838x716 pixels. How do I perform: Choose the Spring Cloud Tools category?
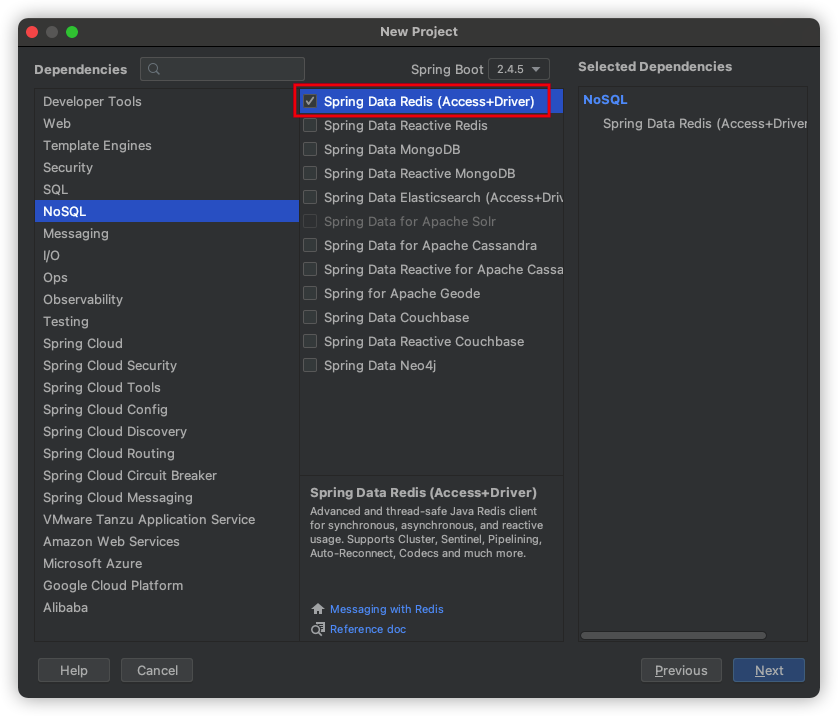coord(167,387)
